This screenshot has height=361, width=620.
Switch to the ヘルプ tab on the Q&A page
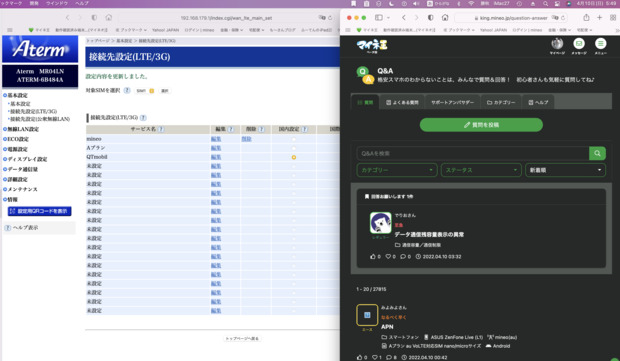click(x=538, y=102)
